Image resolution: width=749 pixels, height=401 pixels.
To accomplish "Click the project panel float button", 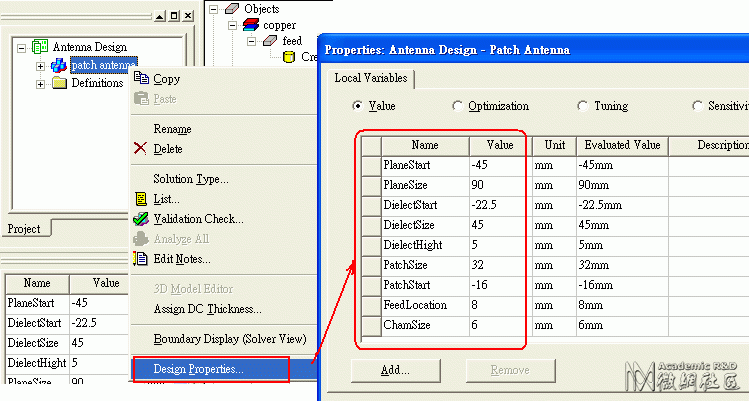I will point(174,16).
